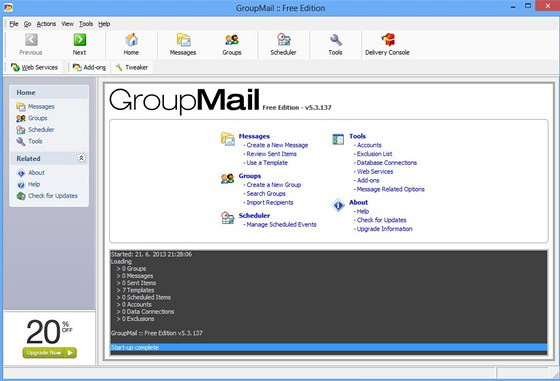Open the Help menu in menu bar
The width and height of the screenshot is (560, 381).
click(x=104, y=24)
